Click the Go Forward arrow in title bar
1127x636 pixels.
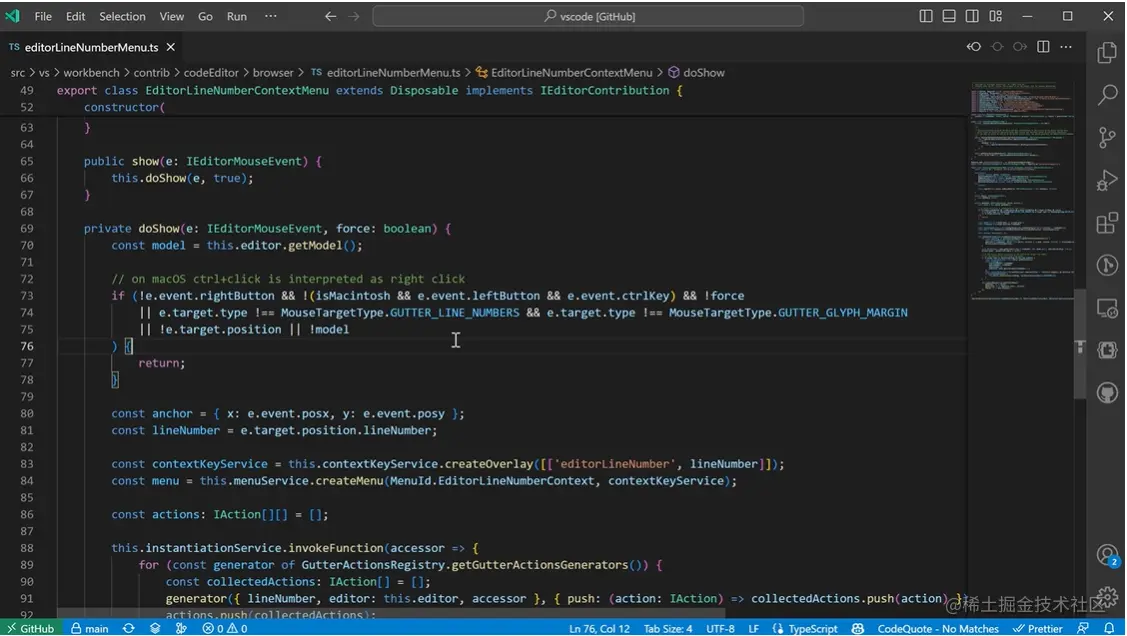pos(354,16)
